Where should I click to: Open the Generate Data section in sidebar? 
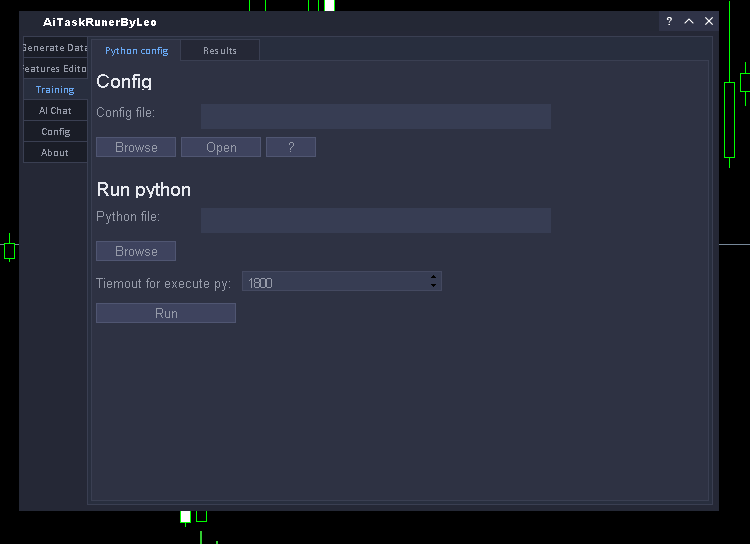(x=55, y=47)
